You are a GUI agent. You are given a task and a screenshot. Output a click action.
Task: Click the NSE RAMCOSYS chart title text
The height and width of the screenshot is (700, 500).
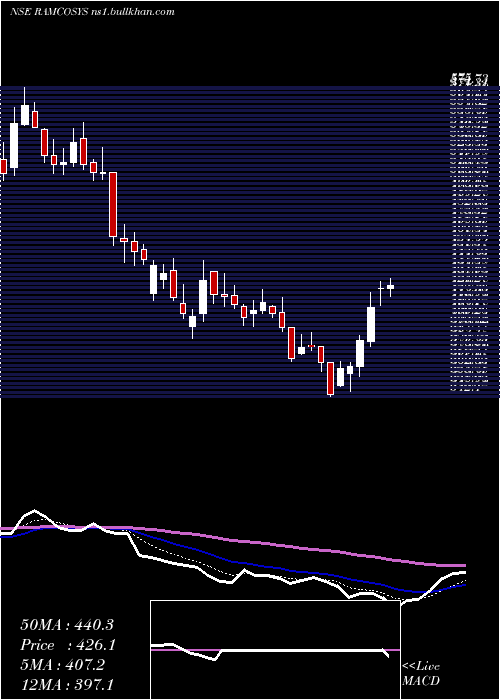tap(92, 12)
